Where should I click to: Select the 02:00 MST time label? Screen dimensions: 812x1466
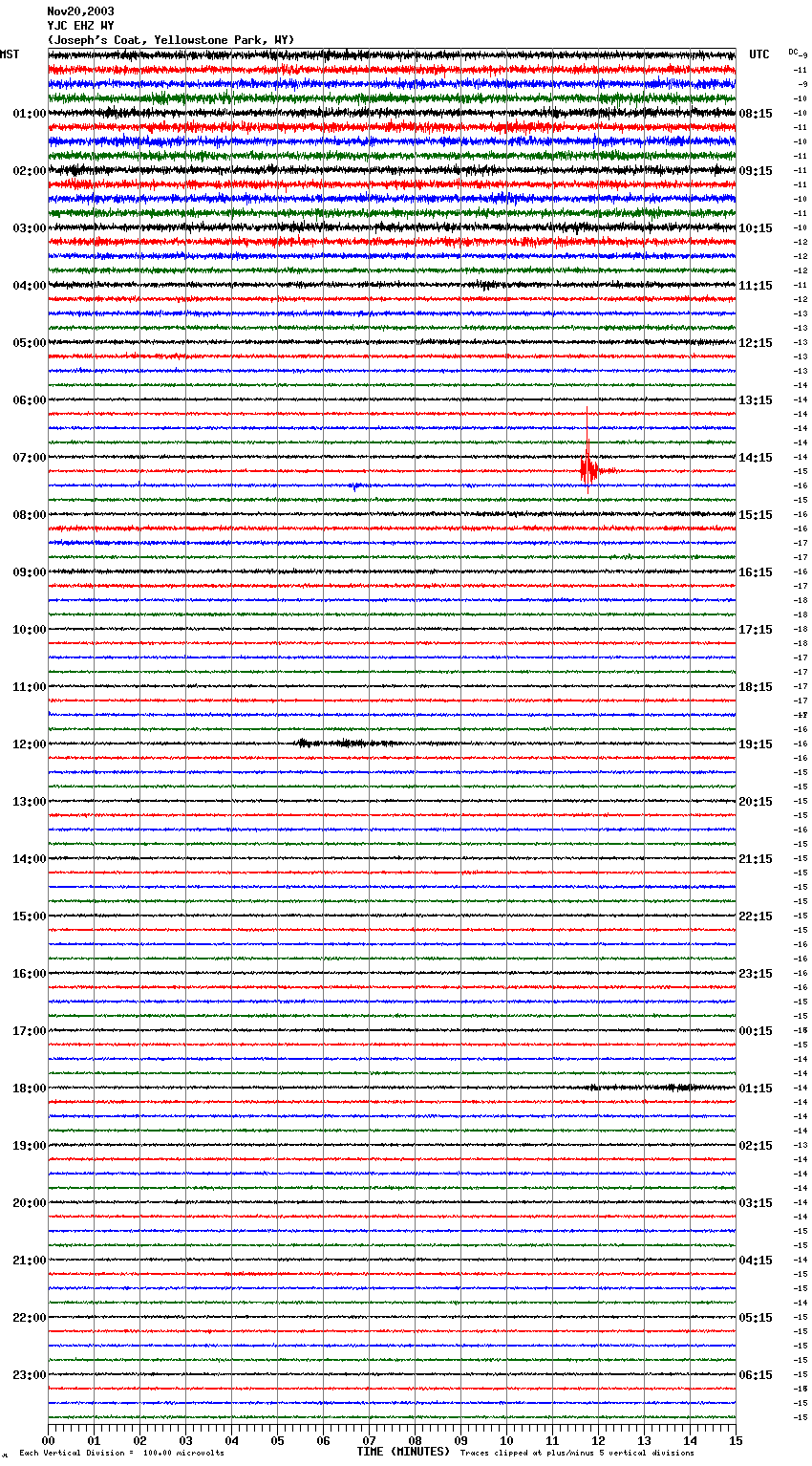(x=30, y=171)
